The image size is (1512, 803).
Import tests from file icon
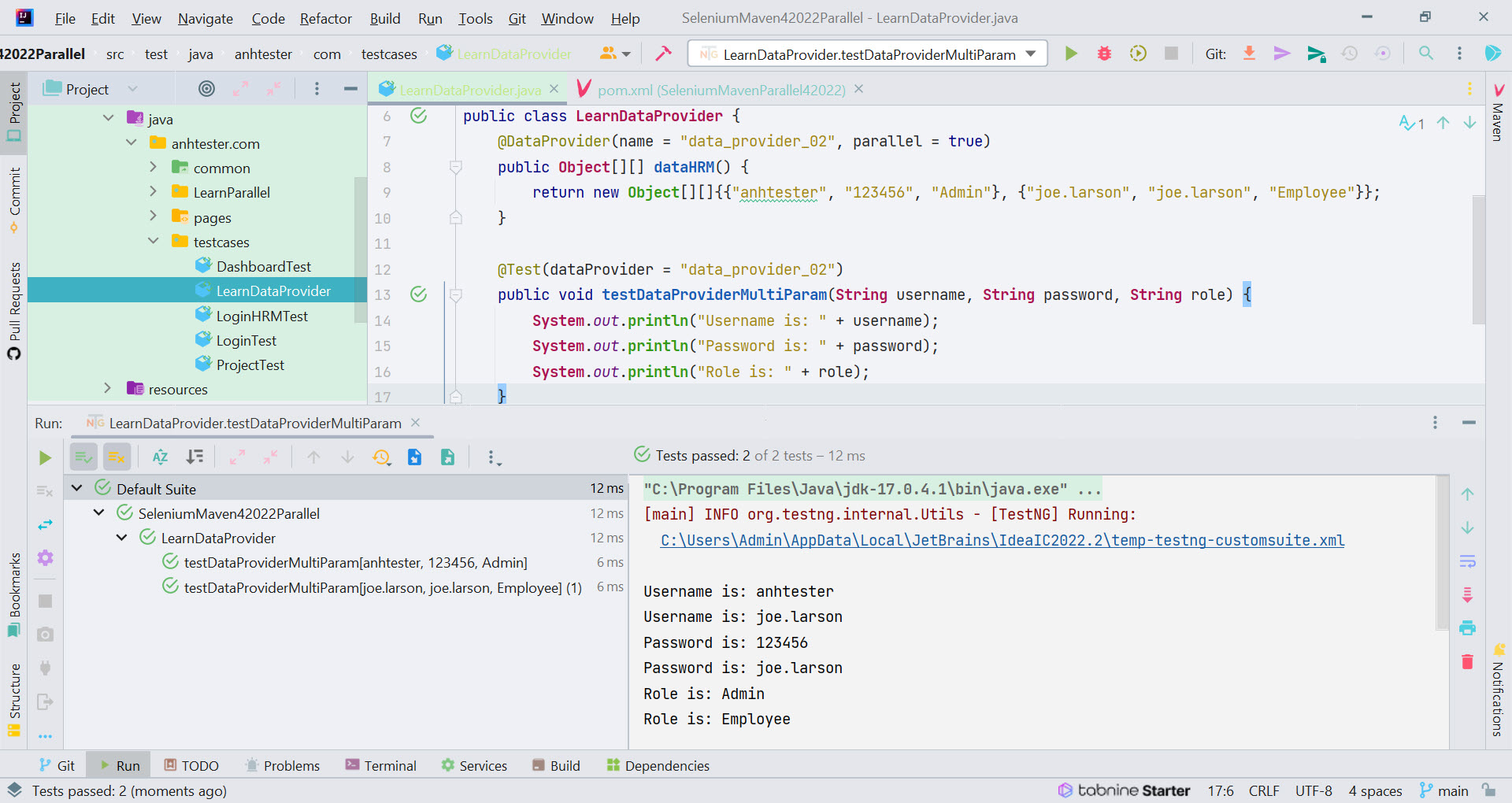coord(414,457)
